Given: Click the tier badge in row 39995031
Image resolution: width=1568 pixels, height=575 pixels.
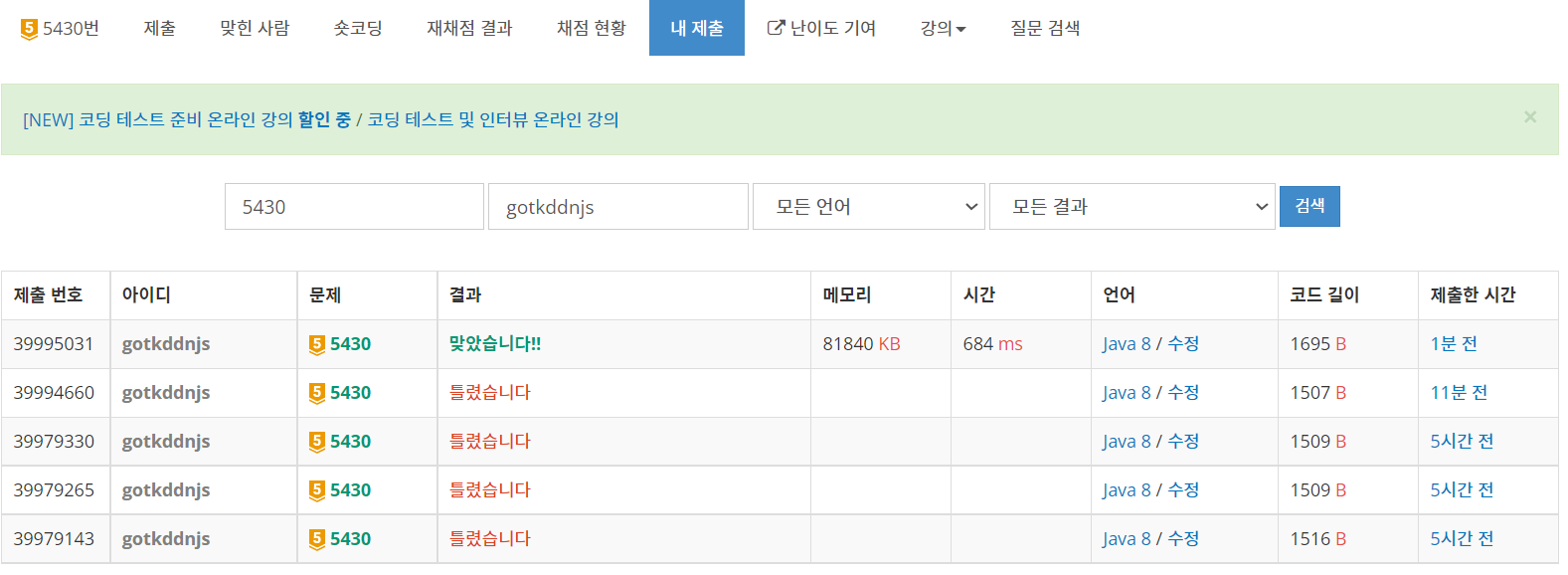Looking at the screenshot, I should [x=317, y=344].
